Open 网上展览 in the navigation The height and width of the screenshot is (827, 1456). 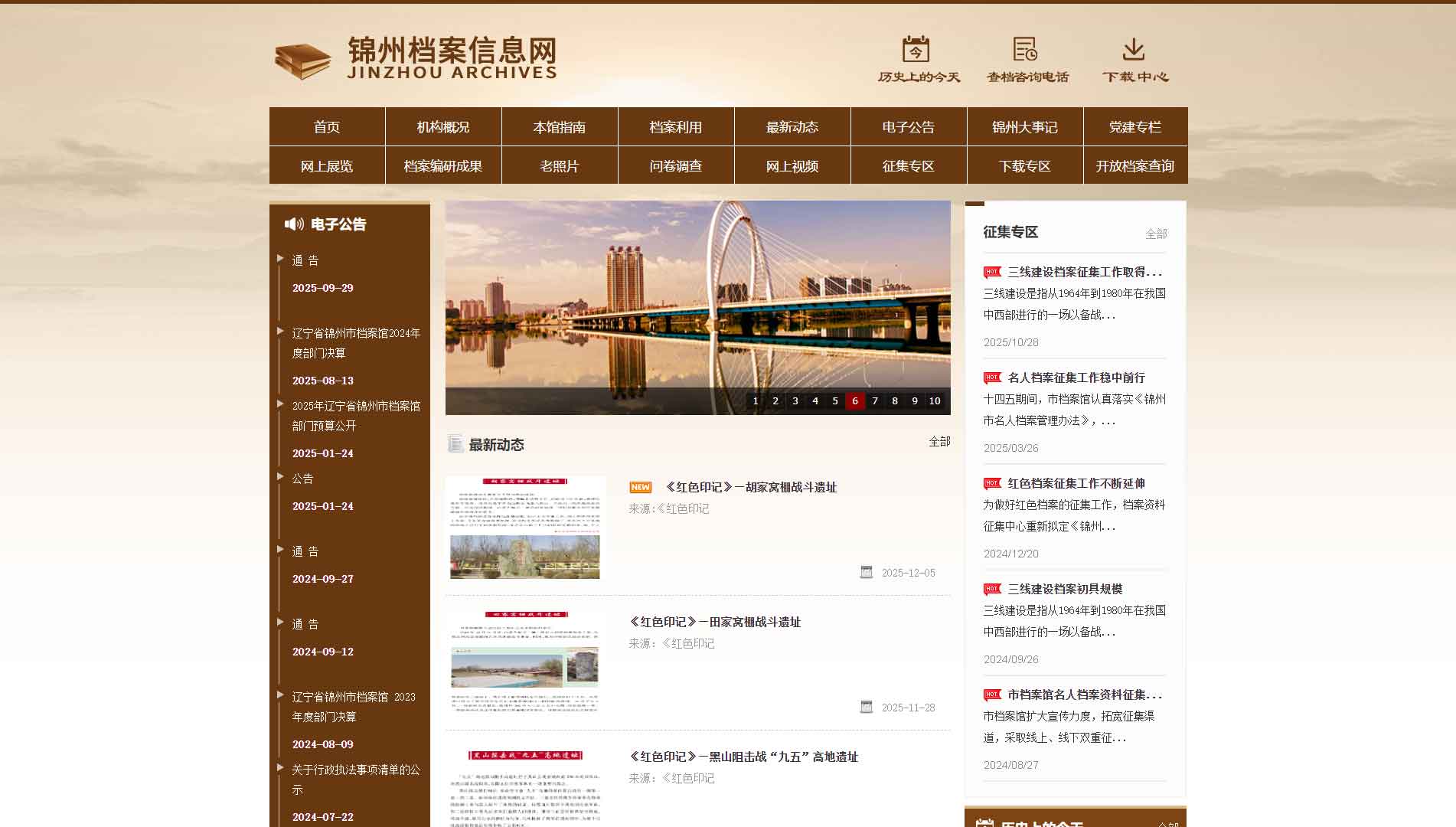pyautogui.click(x=327, y=165)
